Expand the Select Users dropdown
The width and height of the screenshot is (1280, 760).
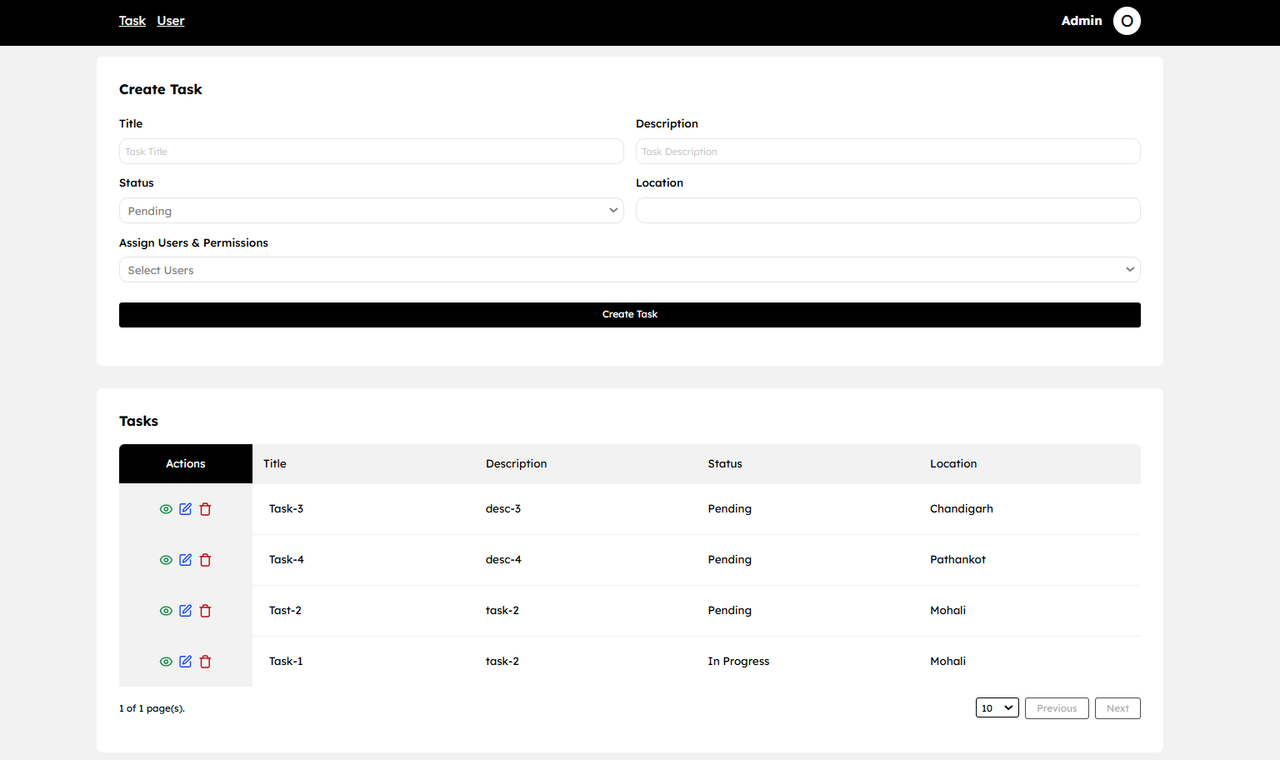click(630, 270)
